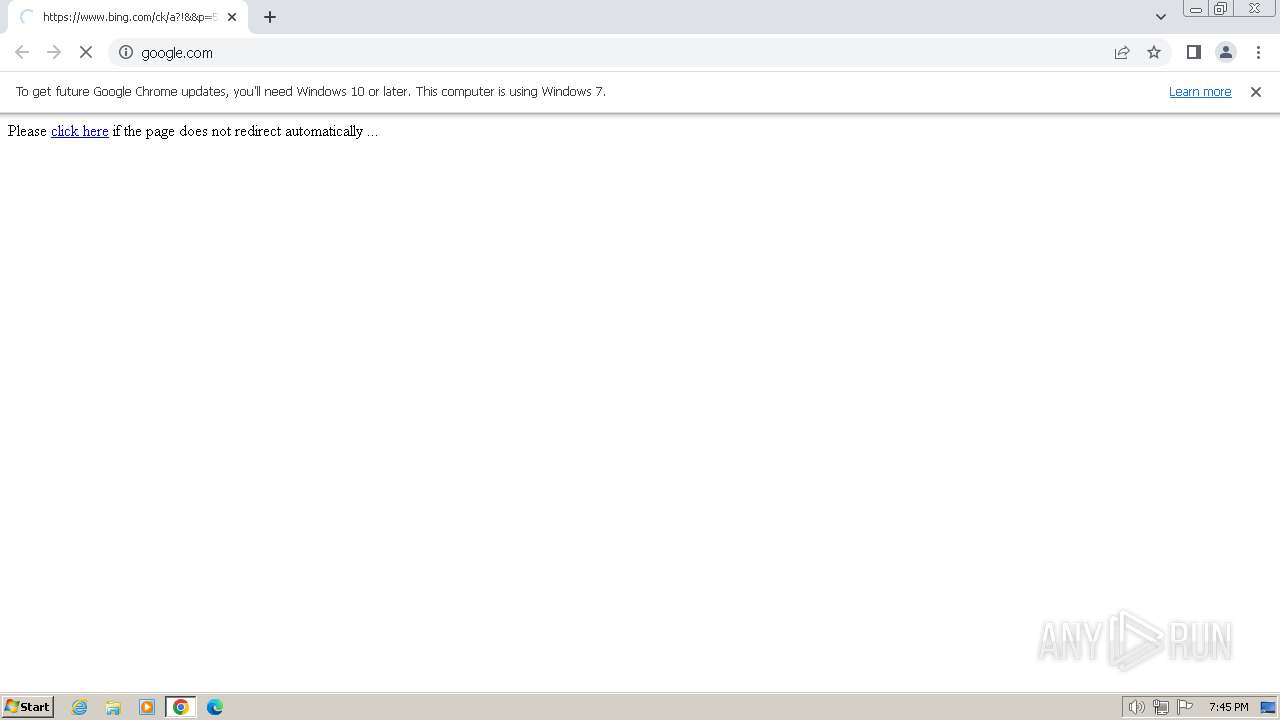Open the Chrome three-dot menu

(1258, 52)
